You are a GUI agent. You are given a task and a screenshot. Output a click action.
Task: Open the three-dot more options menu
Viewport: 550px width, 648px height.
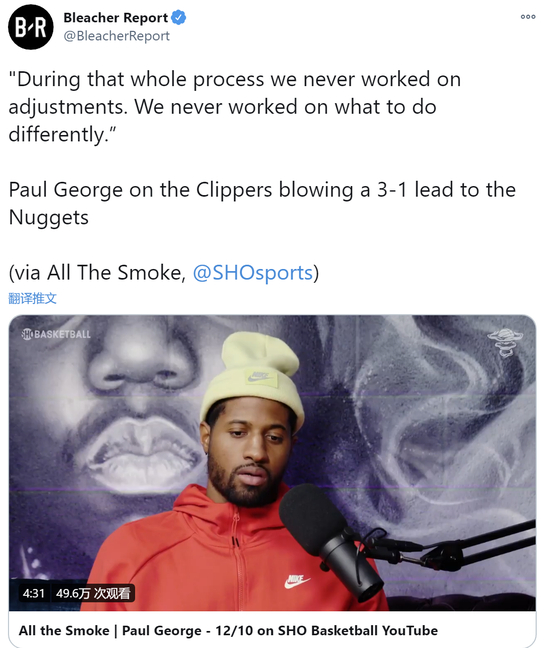[528, 17]
